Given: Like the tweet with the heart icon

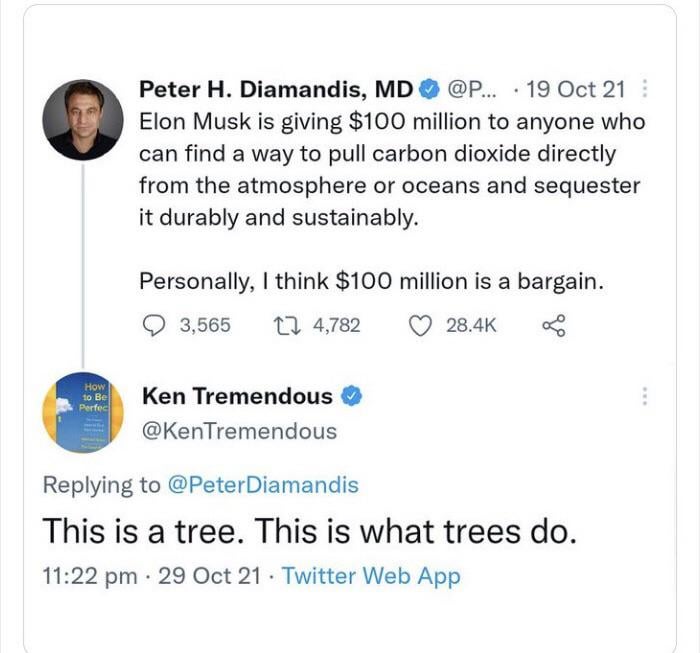Looking at the screenshot, I should [423, 325].
